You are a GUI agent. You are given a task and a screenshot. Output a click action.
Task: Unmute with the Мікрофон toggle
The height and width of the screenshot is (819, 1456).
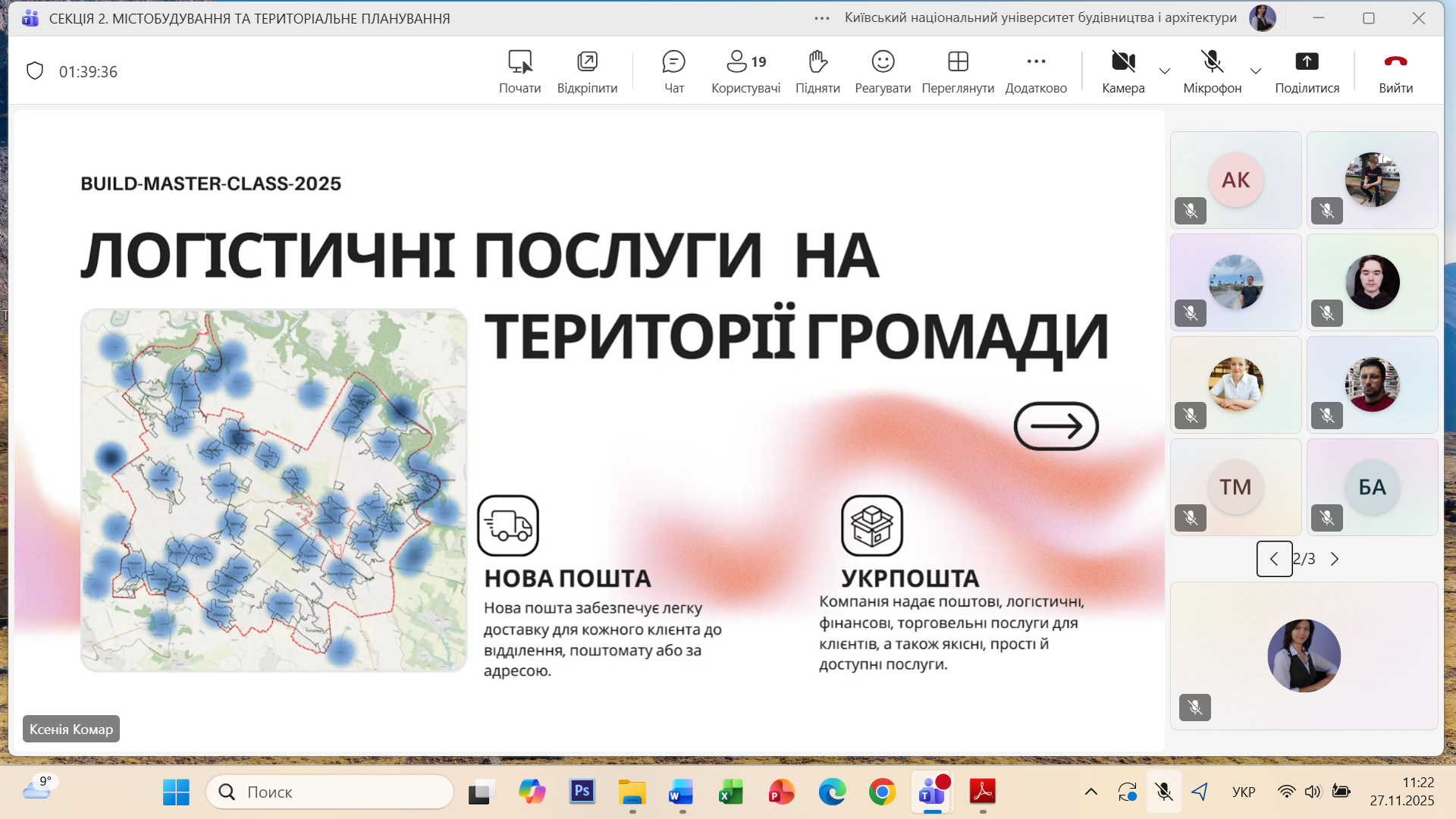[1212, 71]
